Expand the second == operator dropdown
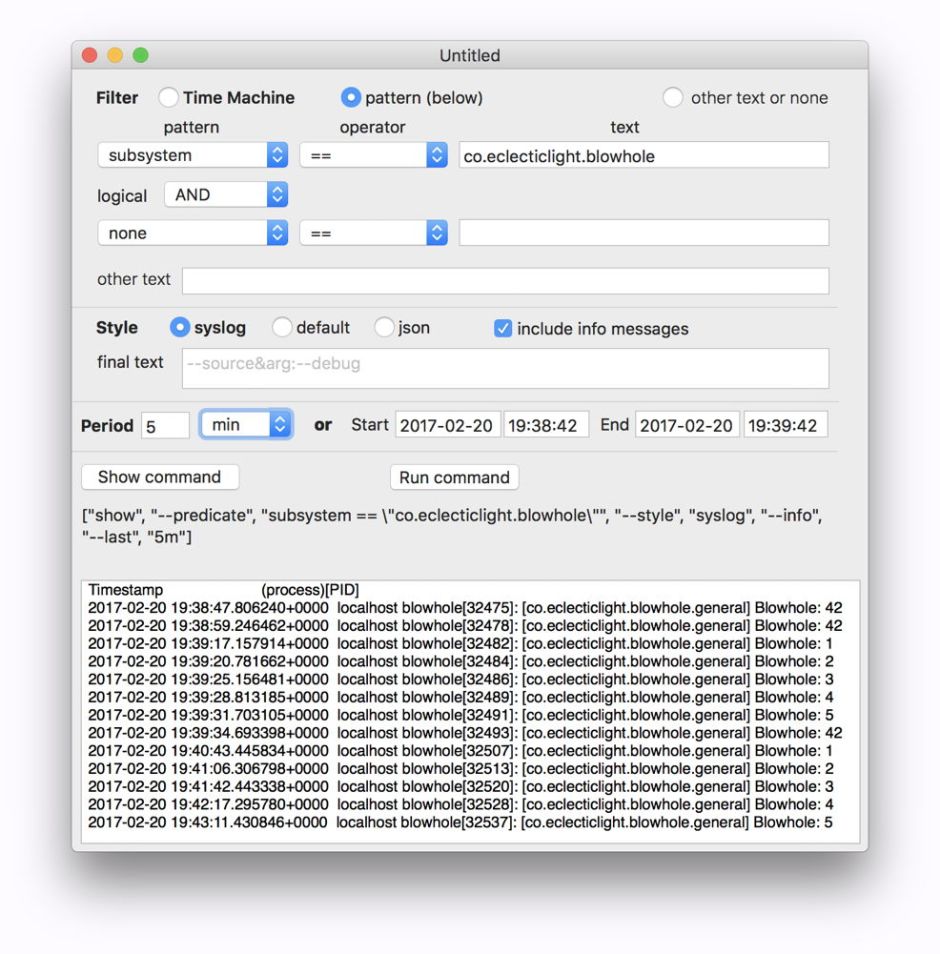940x954 pixels. coord(373,233)
